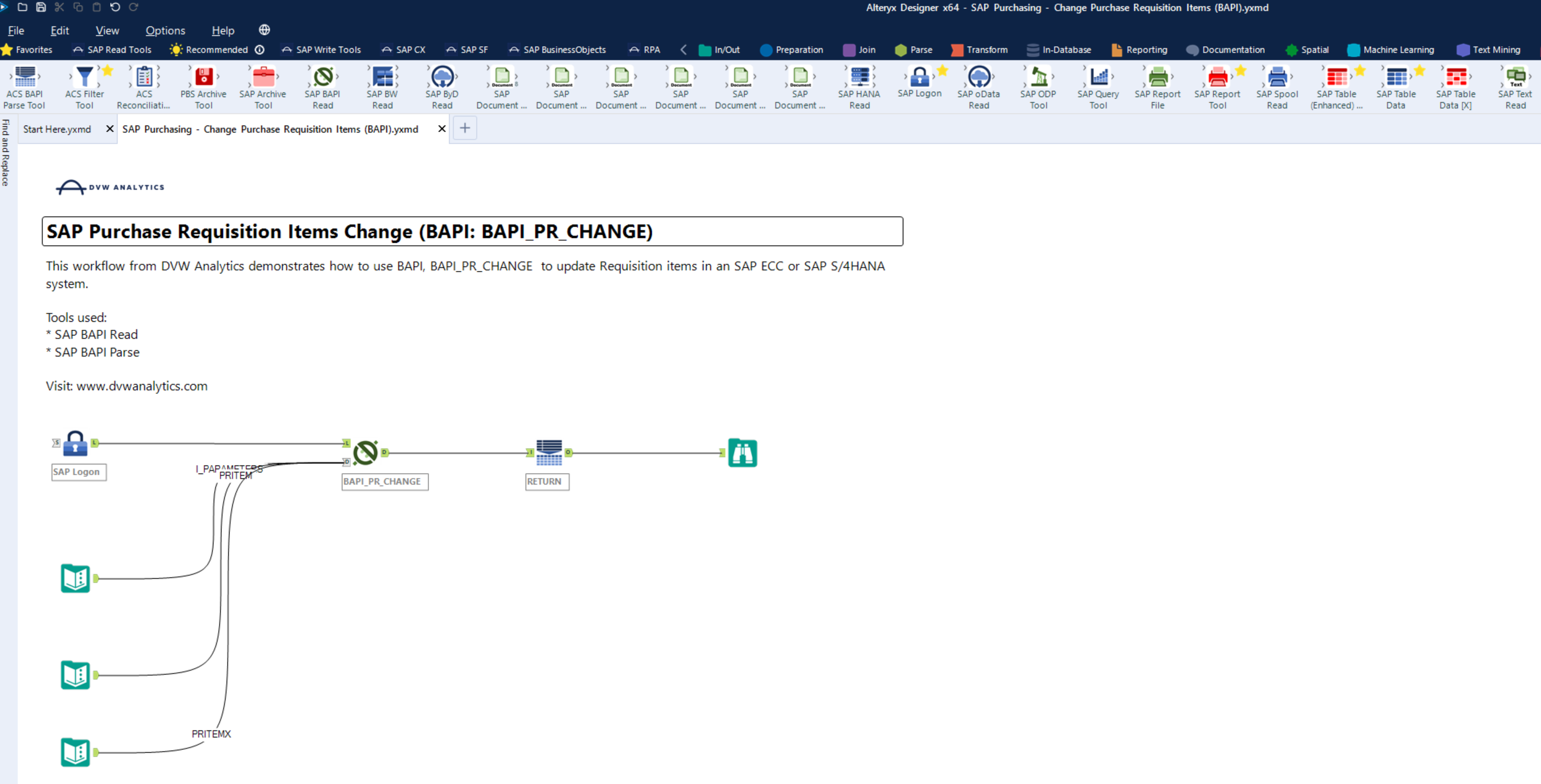Click the plus button to open new workflow
This screenshot has height=784, width=1541.
[x=464, y=128]
